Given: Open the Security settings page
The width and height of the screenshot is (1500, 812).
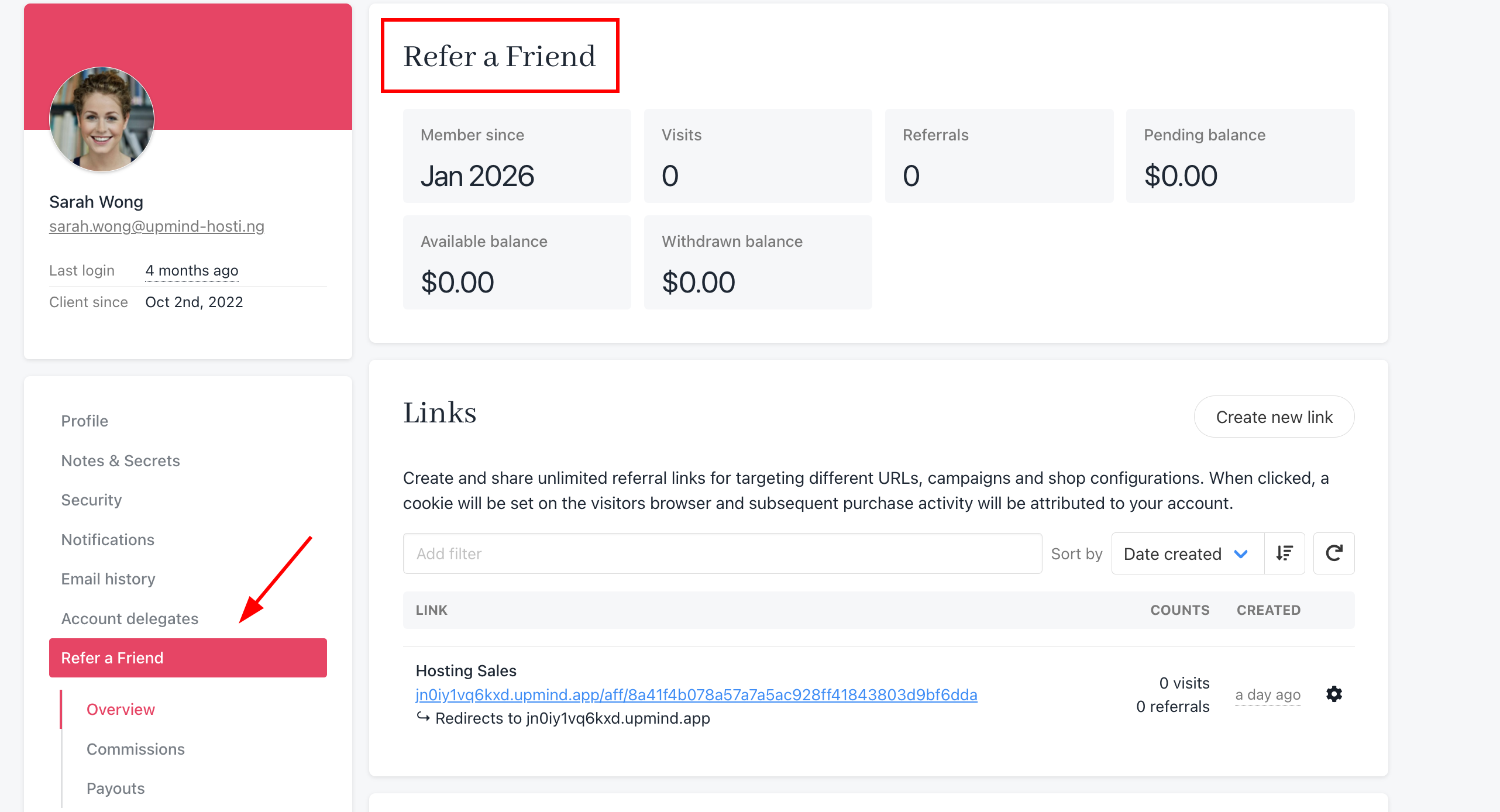Looking at the screenshot, I should pyautogui.click(x=92, y=500).
